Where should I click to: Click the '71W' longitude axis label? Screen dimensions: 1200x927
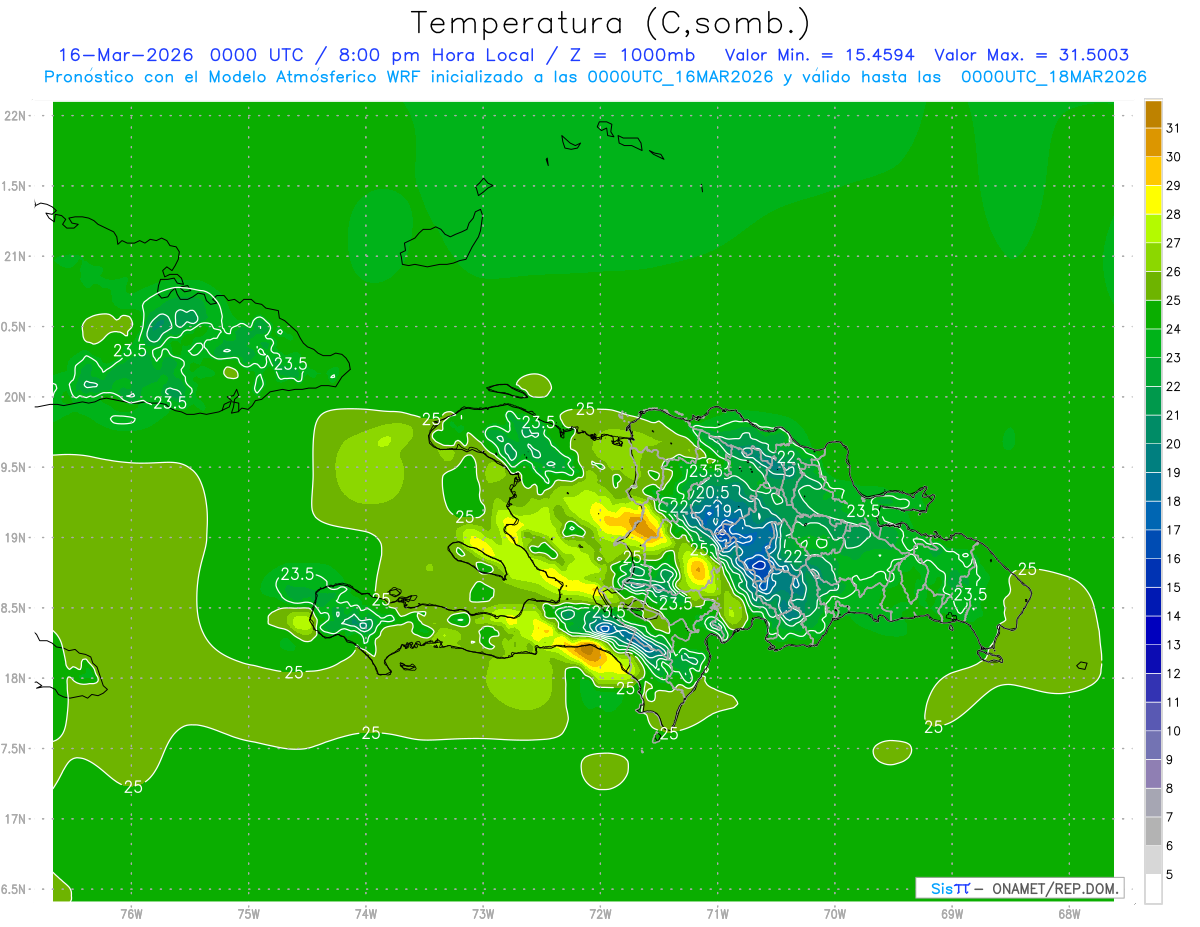click(717, 913)
